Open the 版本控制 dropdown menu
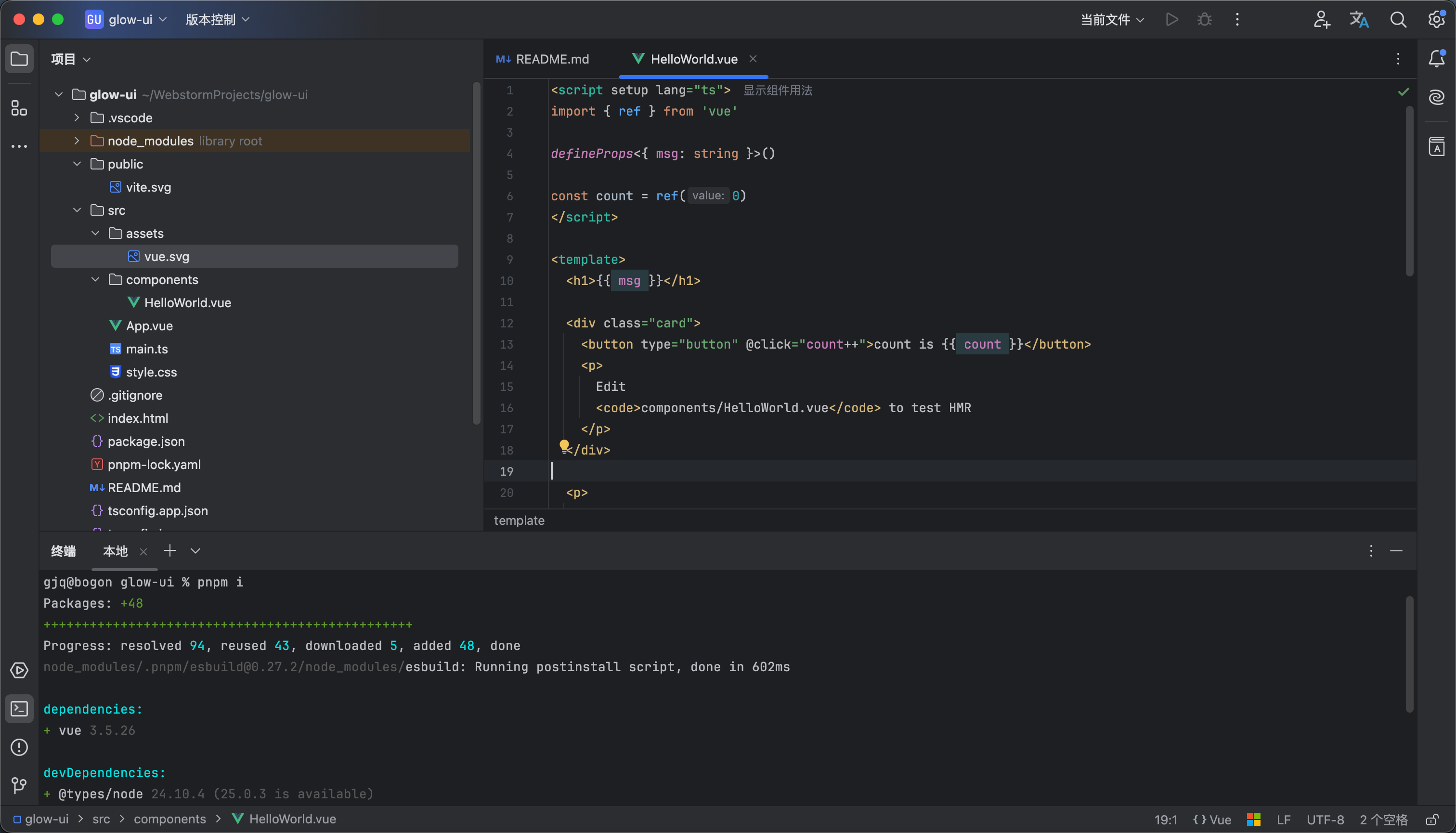The height and width of the screenshot is (833, 1456). (x=218, y=19)
